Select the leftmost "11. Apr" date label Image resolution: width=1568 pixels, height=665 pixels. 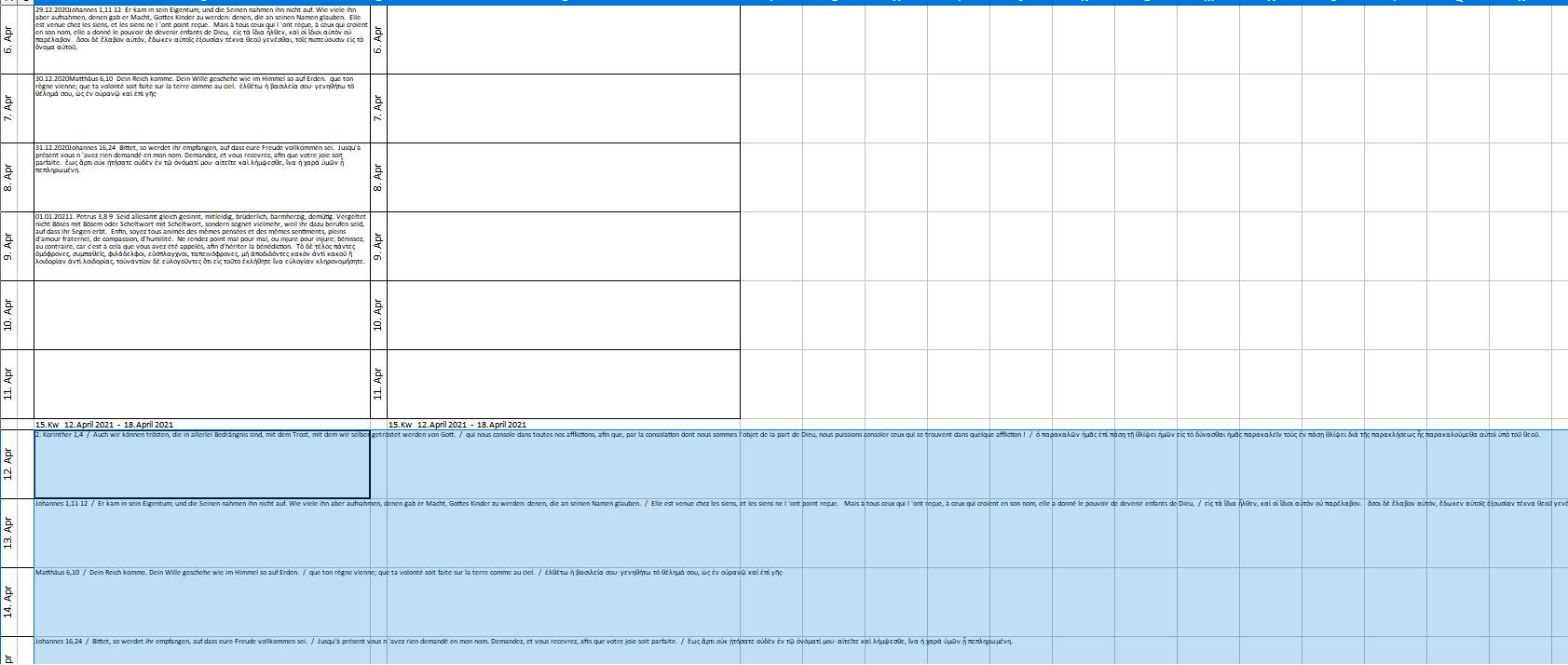9,384
